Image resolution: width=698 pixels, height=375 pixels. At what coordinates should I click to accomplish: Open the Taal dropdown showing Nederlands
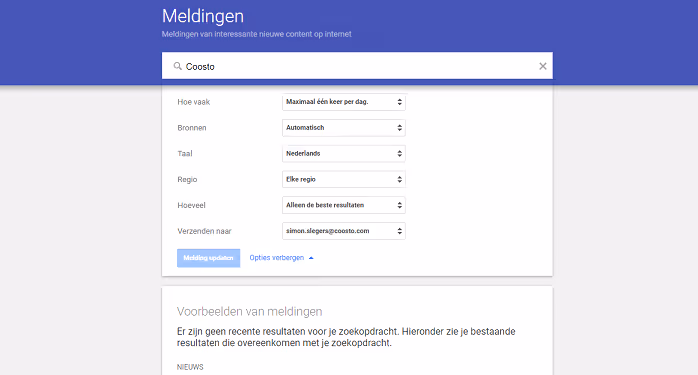tap(344, 154)
